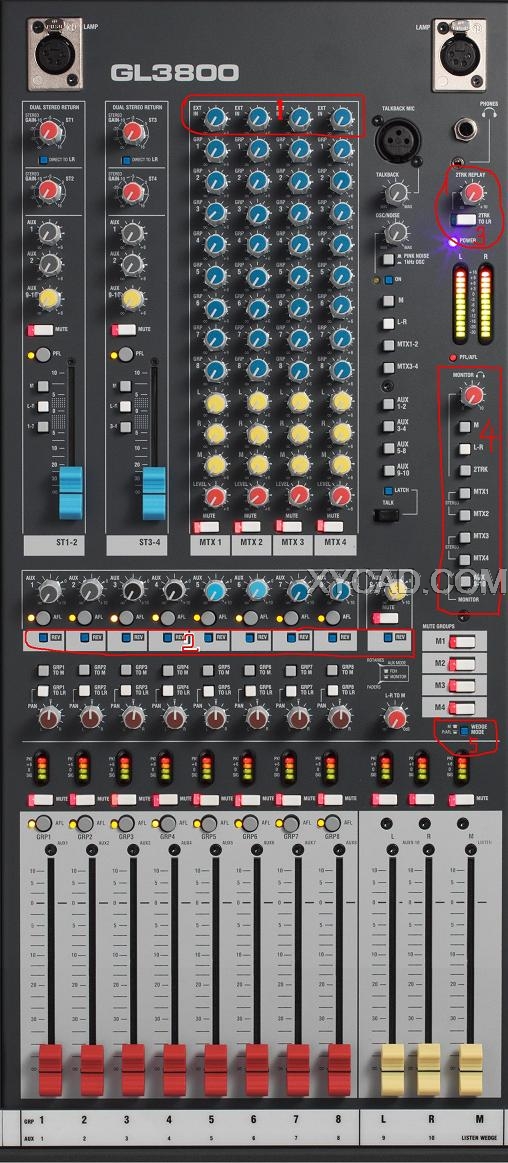Click the L master yellow fader cap

point(393,1069)
